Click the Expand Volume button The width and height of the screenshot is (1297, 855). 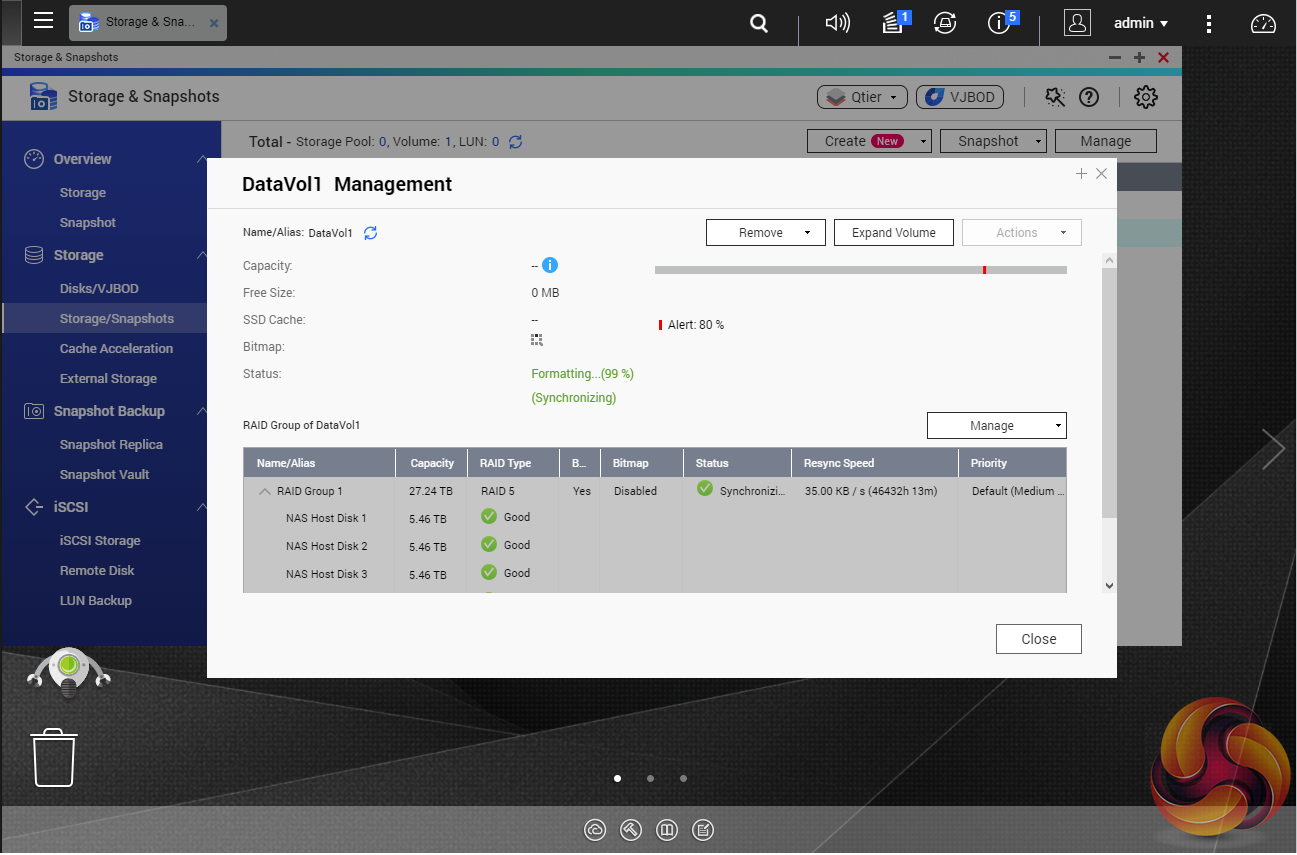pyautogui.click(x=893, y=233)
